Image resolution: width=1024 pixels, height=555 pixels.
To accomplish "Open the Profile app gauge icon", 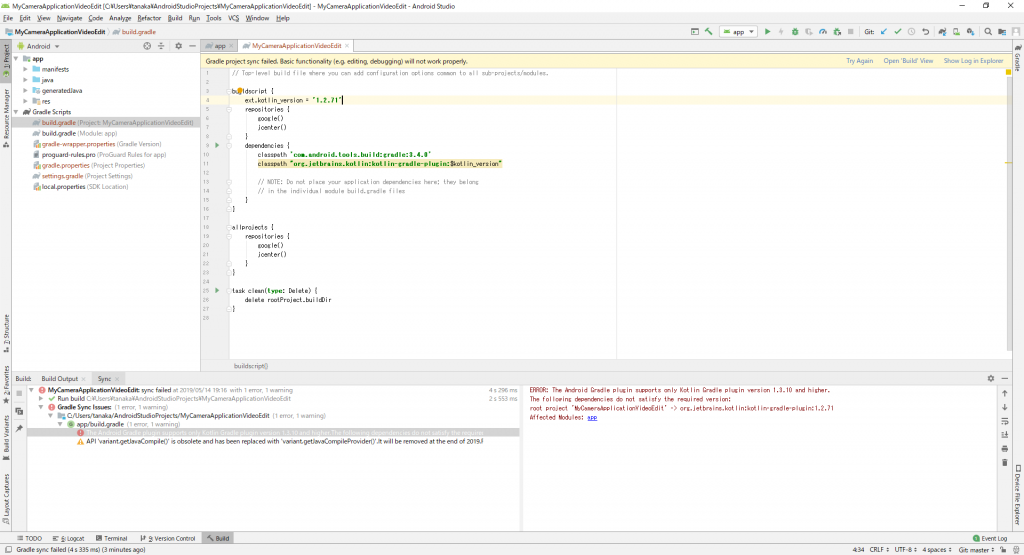I will (823, 31).
